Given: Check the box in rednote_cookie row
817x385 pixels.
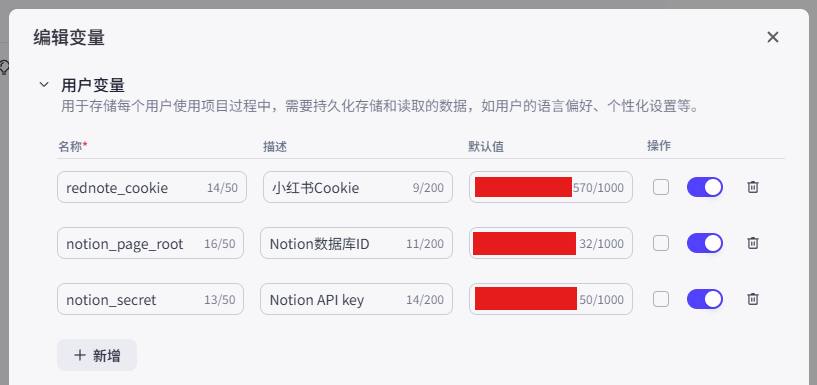Looking at the screenshot, I should tap(661, 187).
